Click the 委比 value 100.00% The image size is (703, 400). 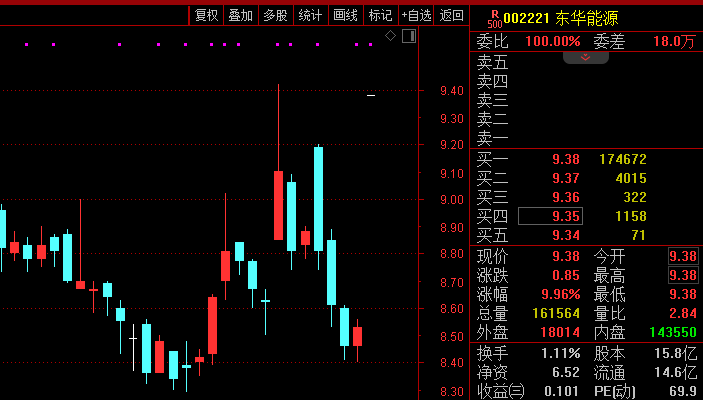coord(553,42)
